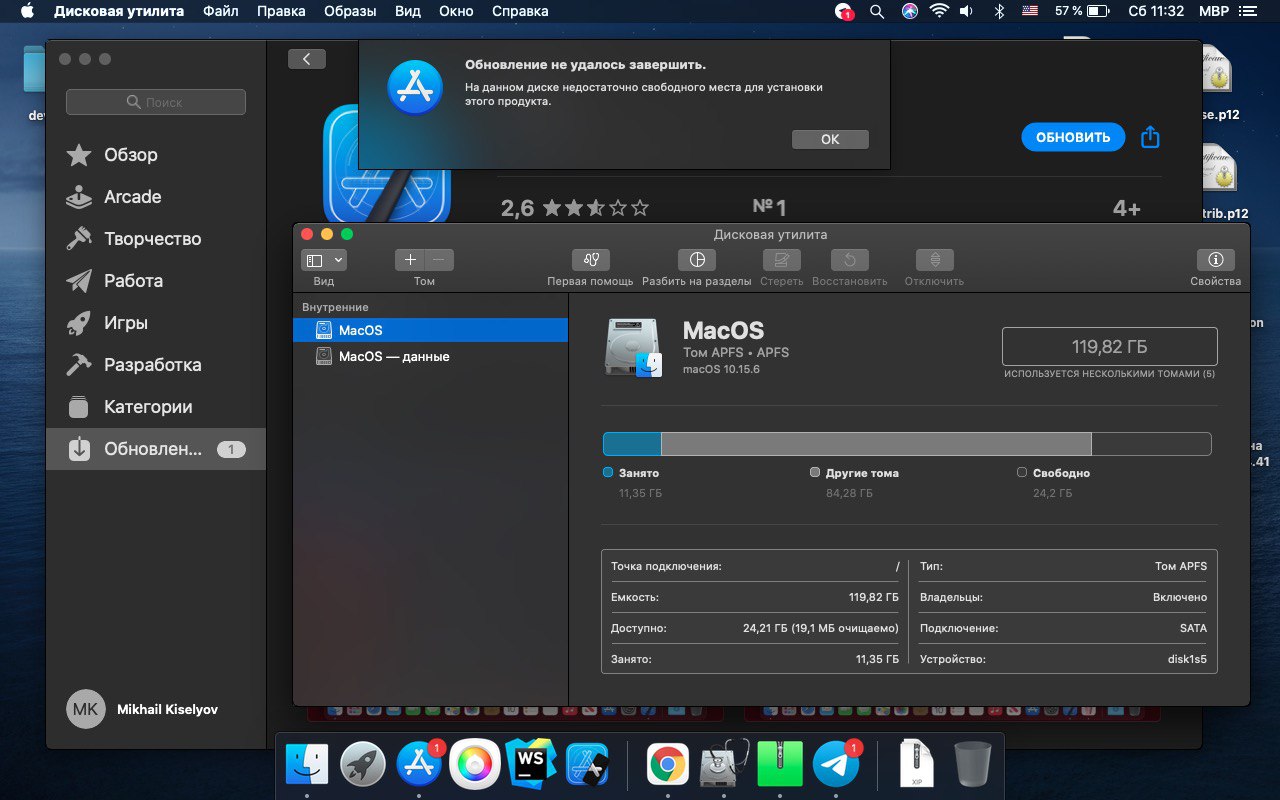Open Разработка (Develop) in App Store sidebar
1280x800 pixels.
pos(156,365)
